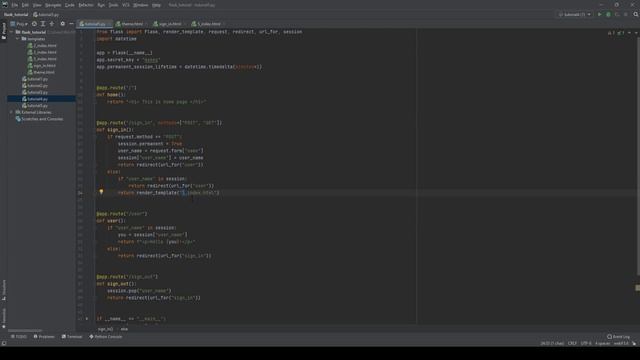Screen dimensions: 640x360
Task: Click caret position indicator in the status bar
Action: [552, 343]
